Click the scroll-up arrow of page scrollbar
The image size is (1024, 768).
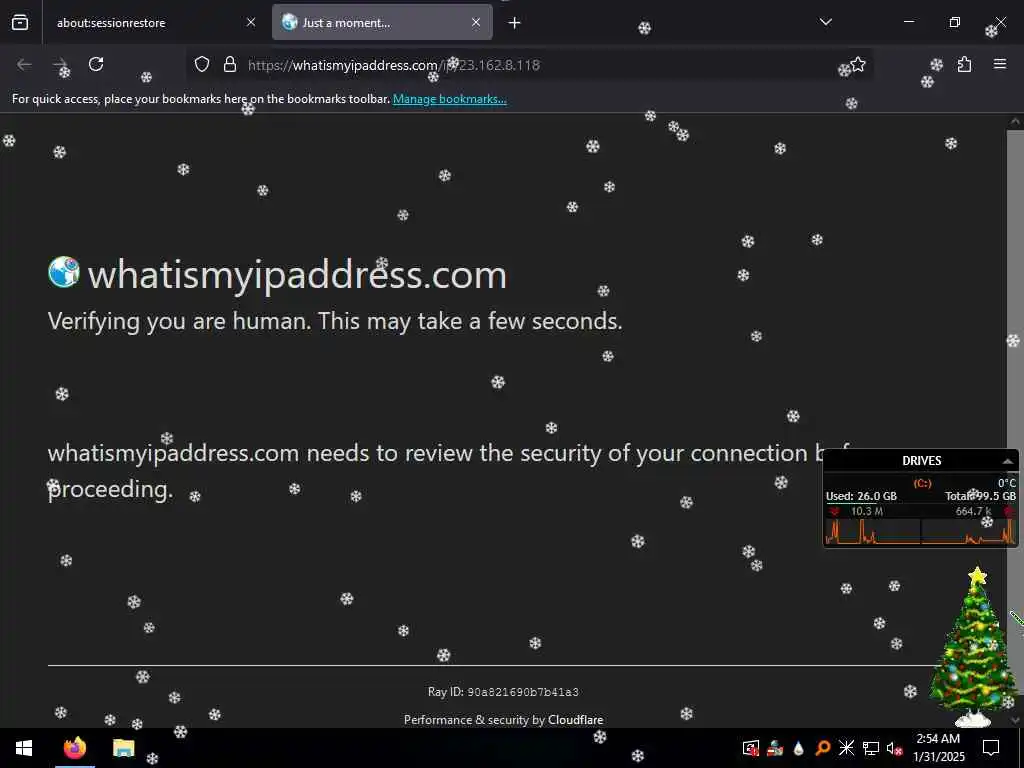1015,121
